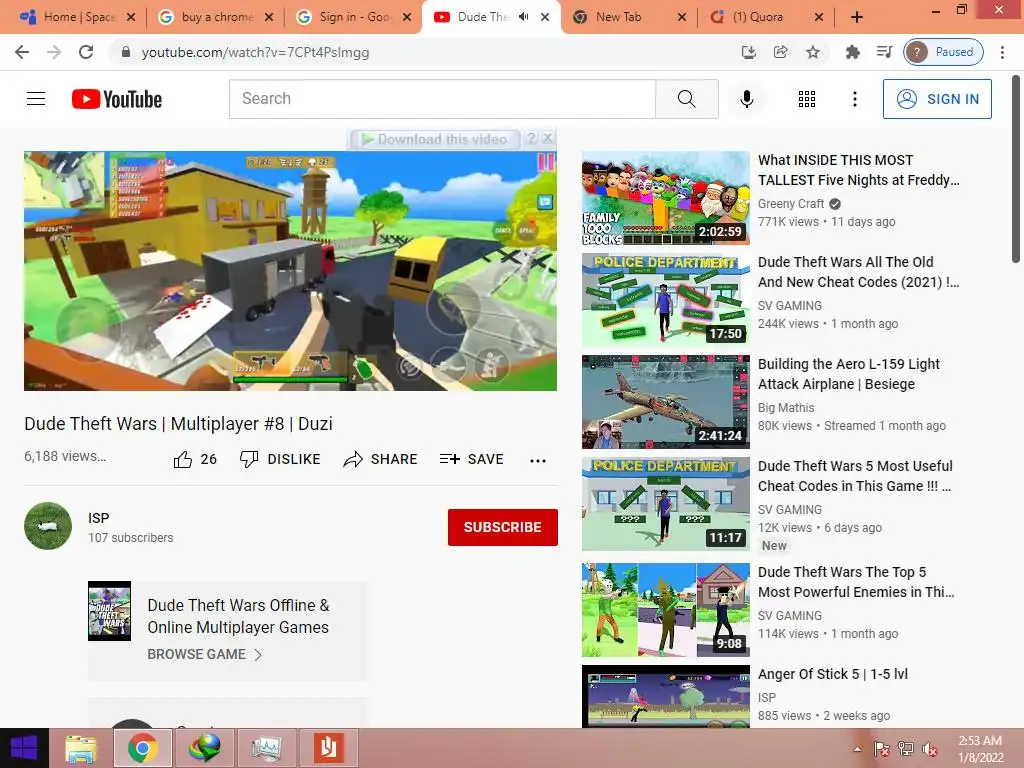The width and height of the screenshot is (1024, 768).
Task: Open Building the Aero L-159 video title
Action: (848, 374)
